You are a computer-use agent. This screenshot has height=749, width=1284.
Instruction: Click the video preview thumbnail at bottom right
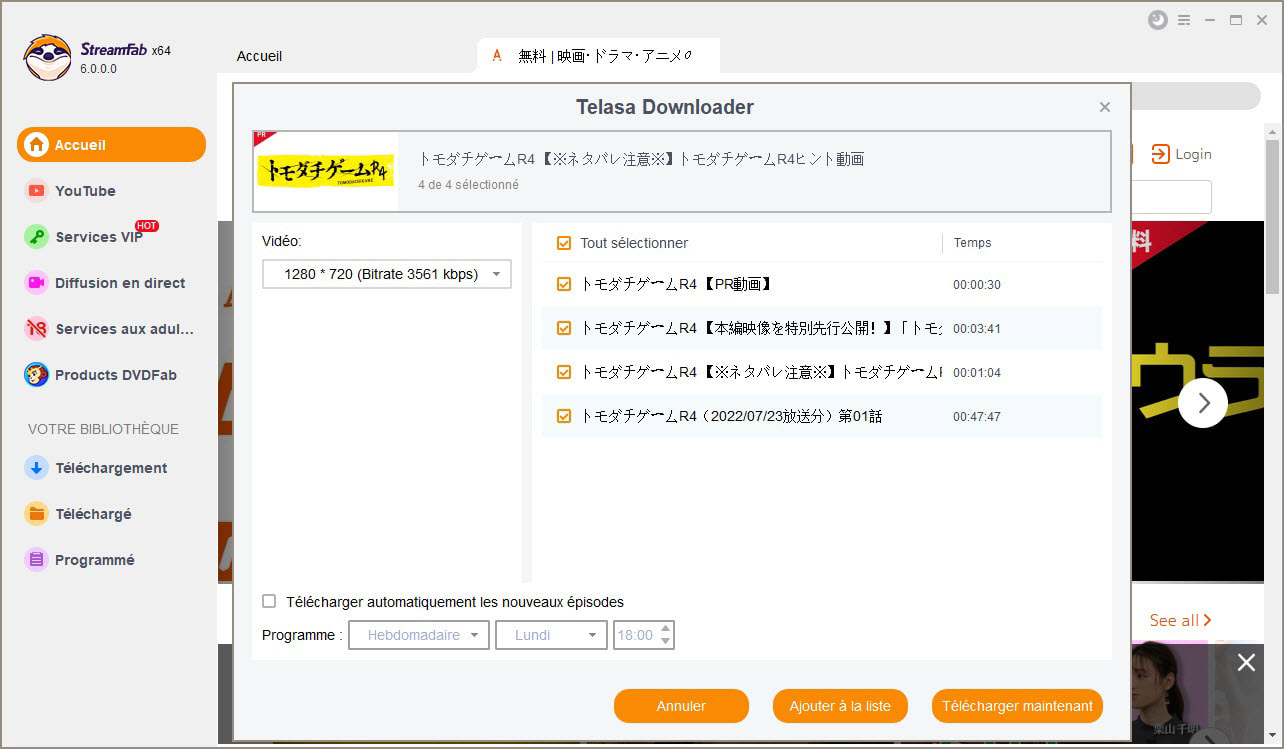pyautogui.click(x=1171, y=693)
